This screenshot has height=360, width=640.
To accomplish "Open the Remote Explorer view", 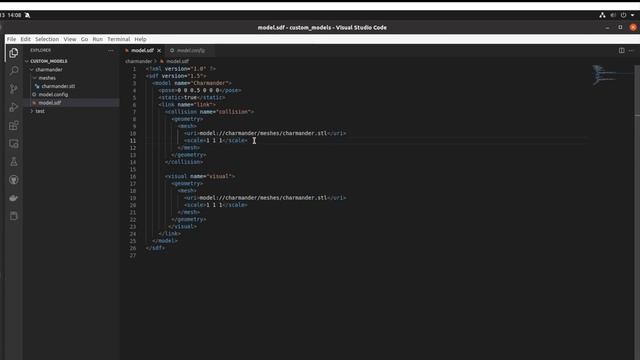I will tap(13, 143).
